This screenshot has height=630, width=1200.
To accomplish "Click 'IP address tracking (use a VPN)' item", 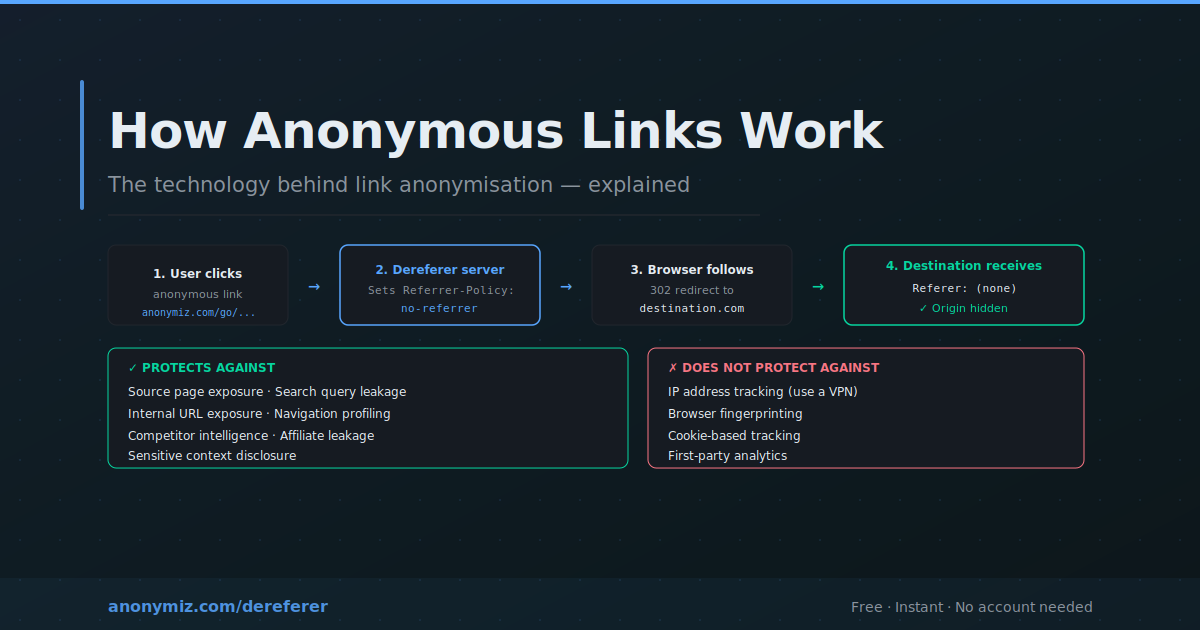I will (x=763, y=392).
